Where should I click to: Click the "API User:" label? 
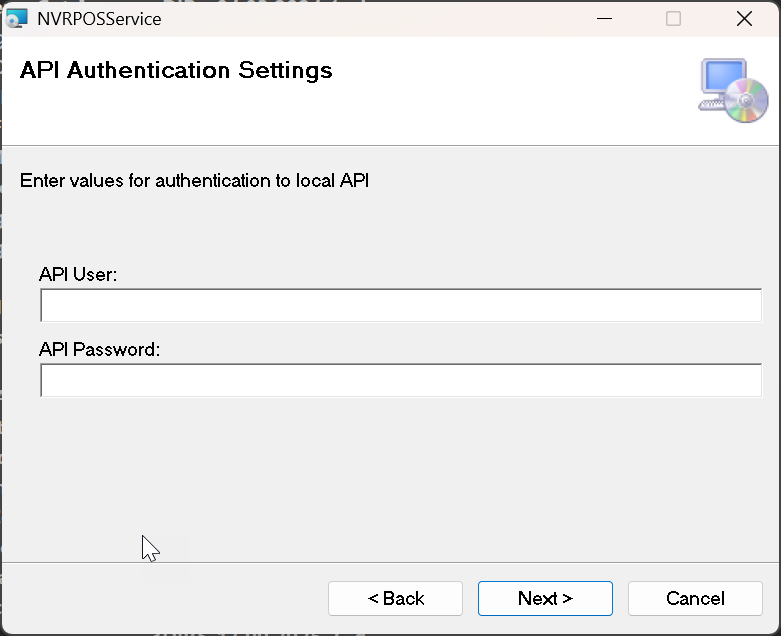coord(78,274)
